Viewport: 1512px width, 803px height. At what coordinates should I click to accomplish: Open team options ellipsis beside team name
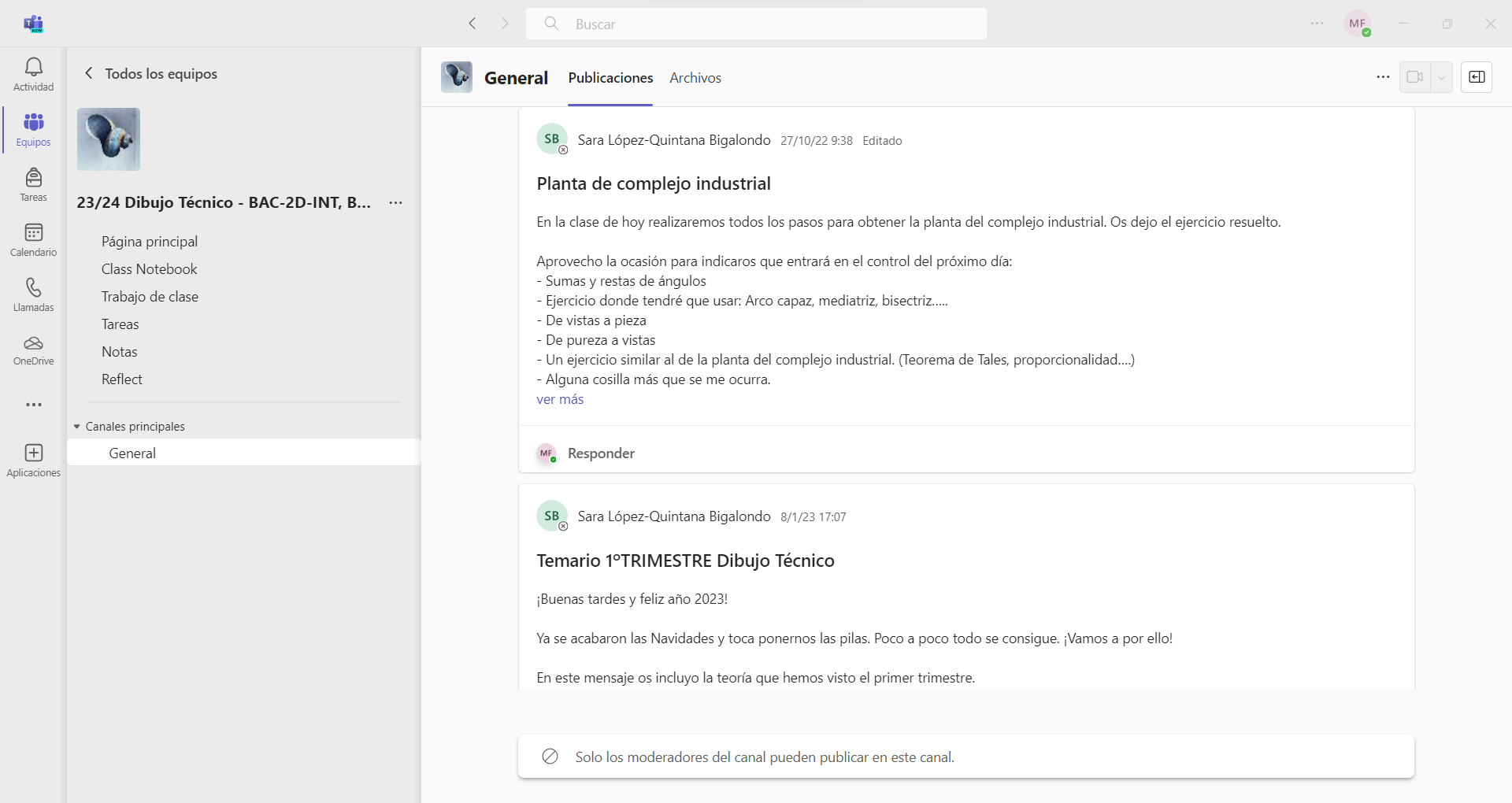(x=395, y=203)
